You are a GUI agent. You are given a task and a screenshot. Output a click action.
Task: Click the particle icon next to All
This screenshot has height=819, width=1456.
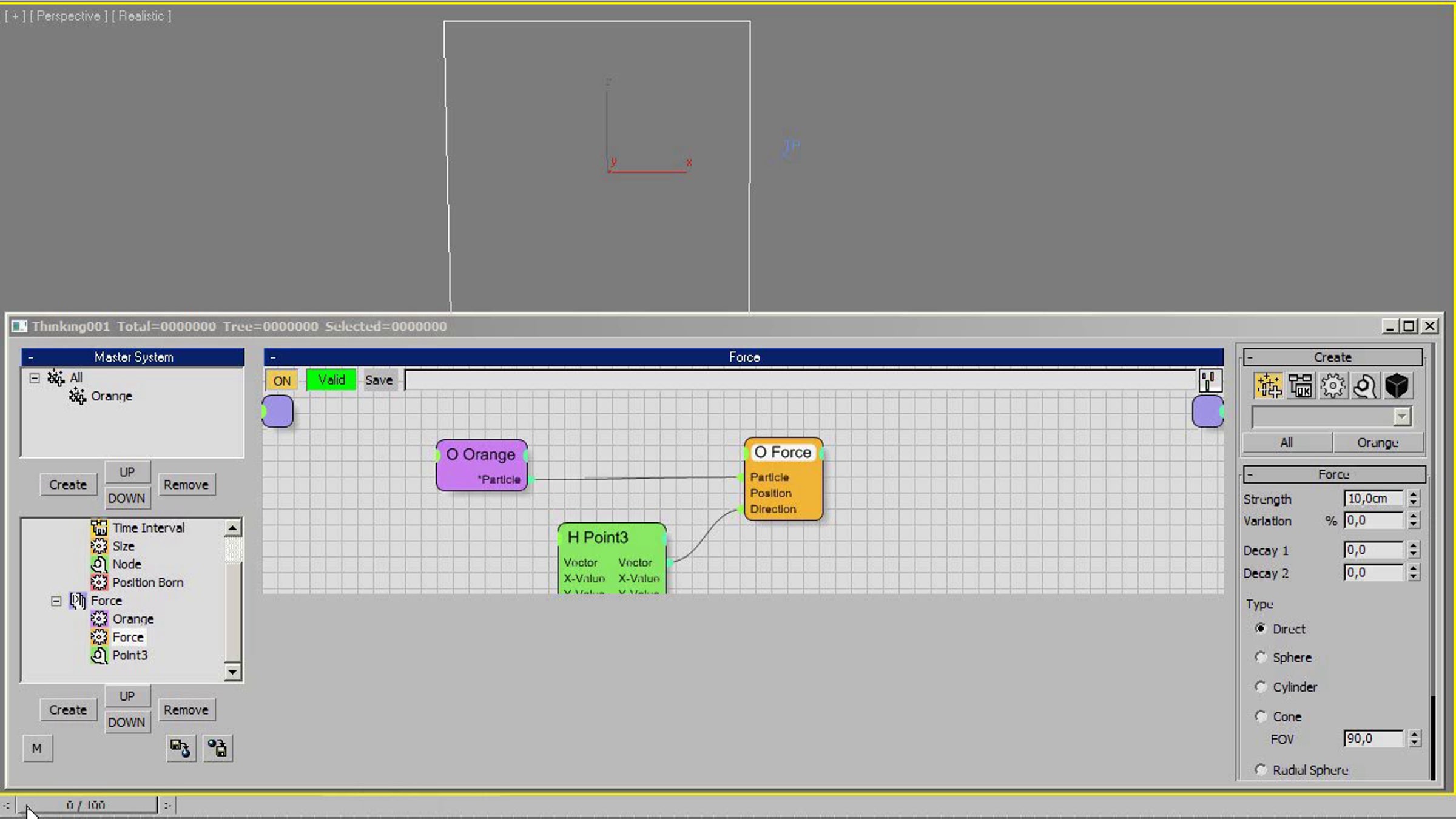point(56,378)
